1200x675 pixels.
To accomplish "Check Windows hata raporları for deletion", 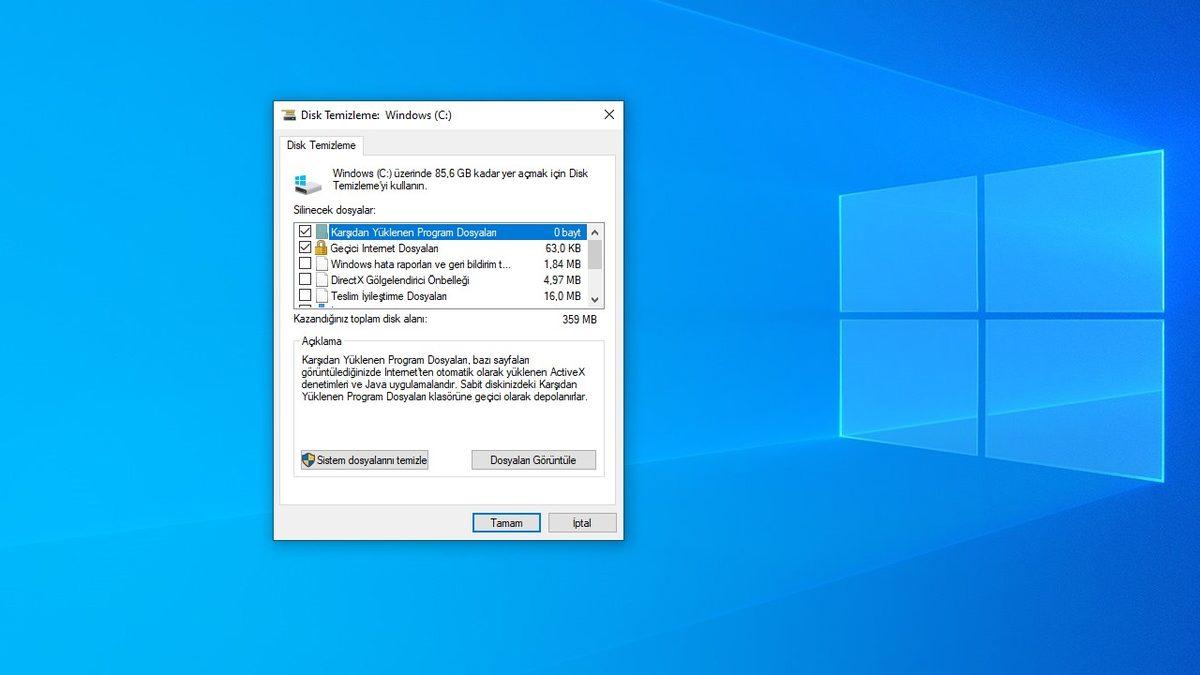I will point(305,263).
